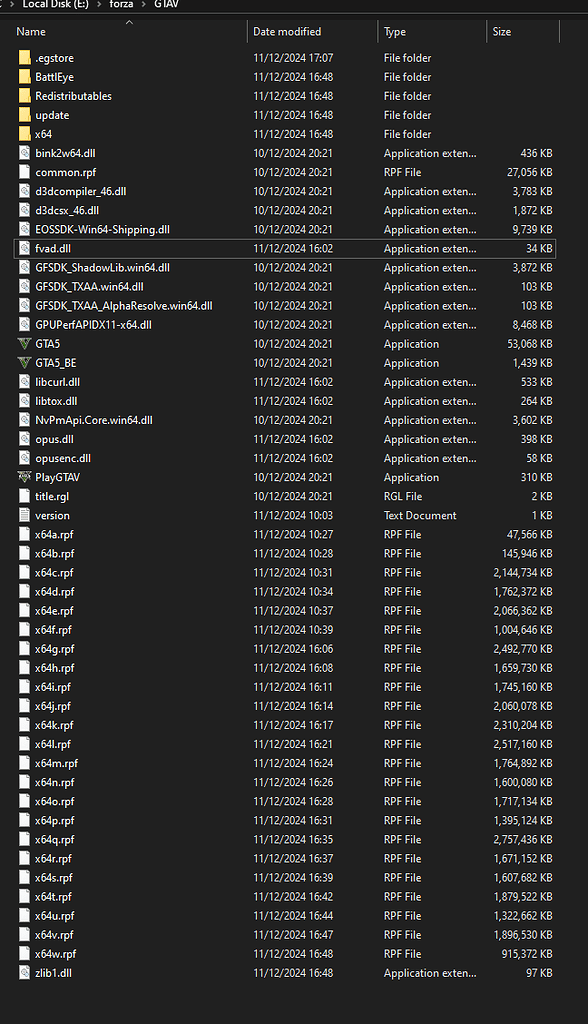
Task: Select the zlib1.dll file icon
Action: [24, 973]
